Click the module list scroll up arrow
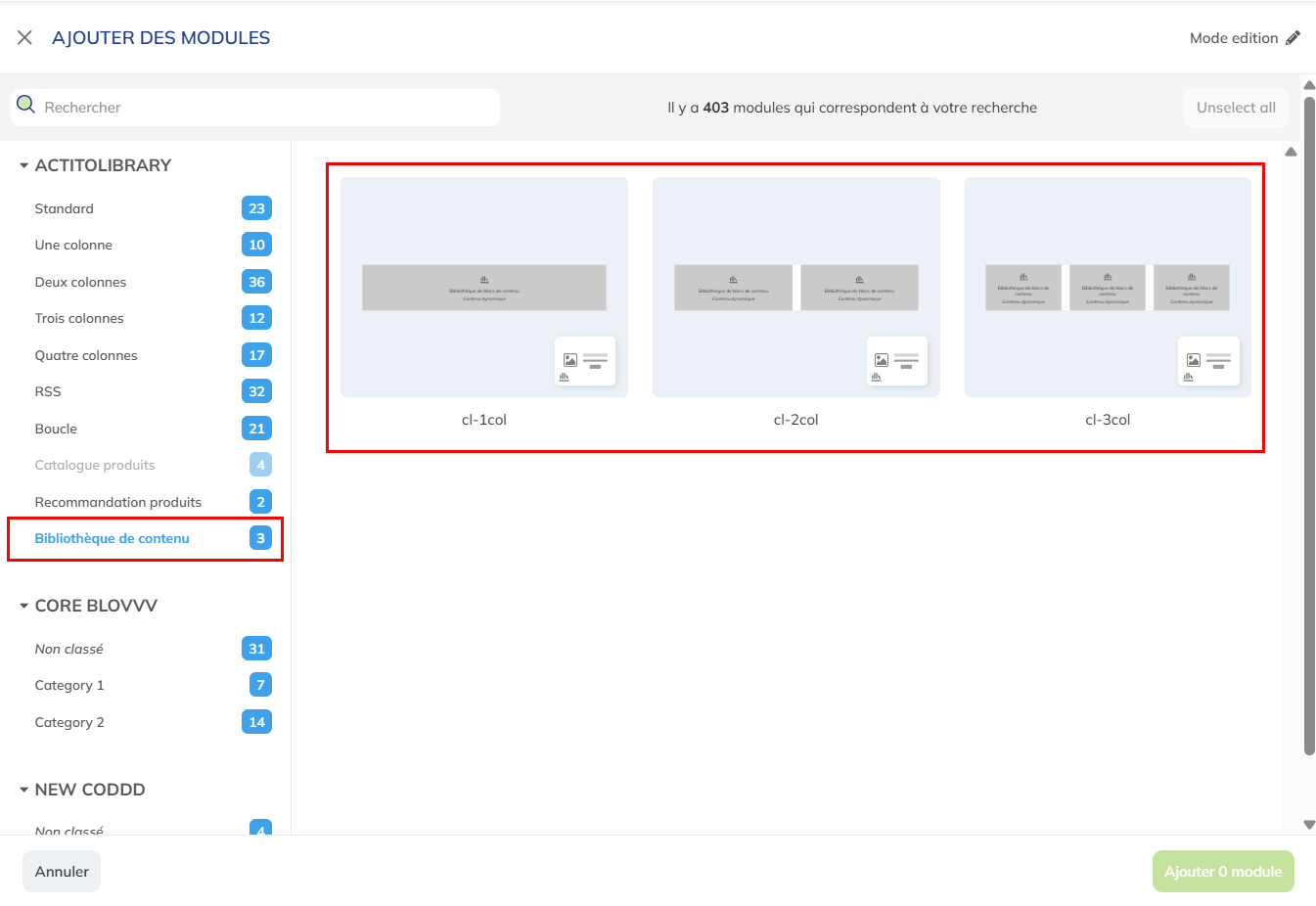Screen dimensions: 1316x906 pyautogui.click(x=1291, y=152)
